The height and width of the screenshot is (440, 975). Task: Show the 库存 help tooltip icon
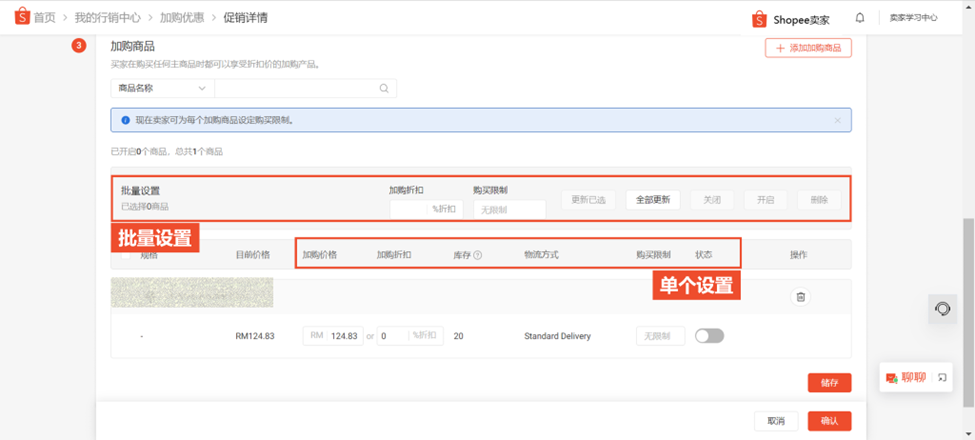click(x=478, y=255)
